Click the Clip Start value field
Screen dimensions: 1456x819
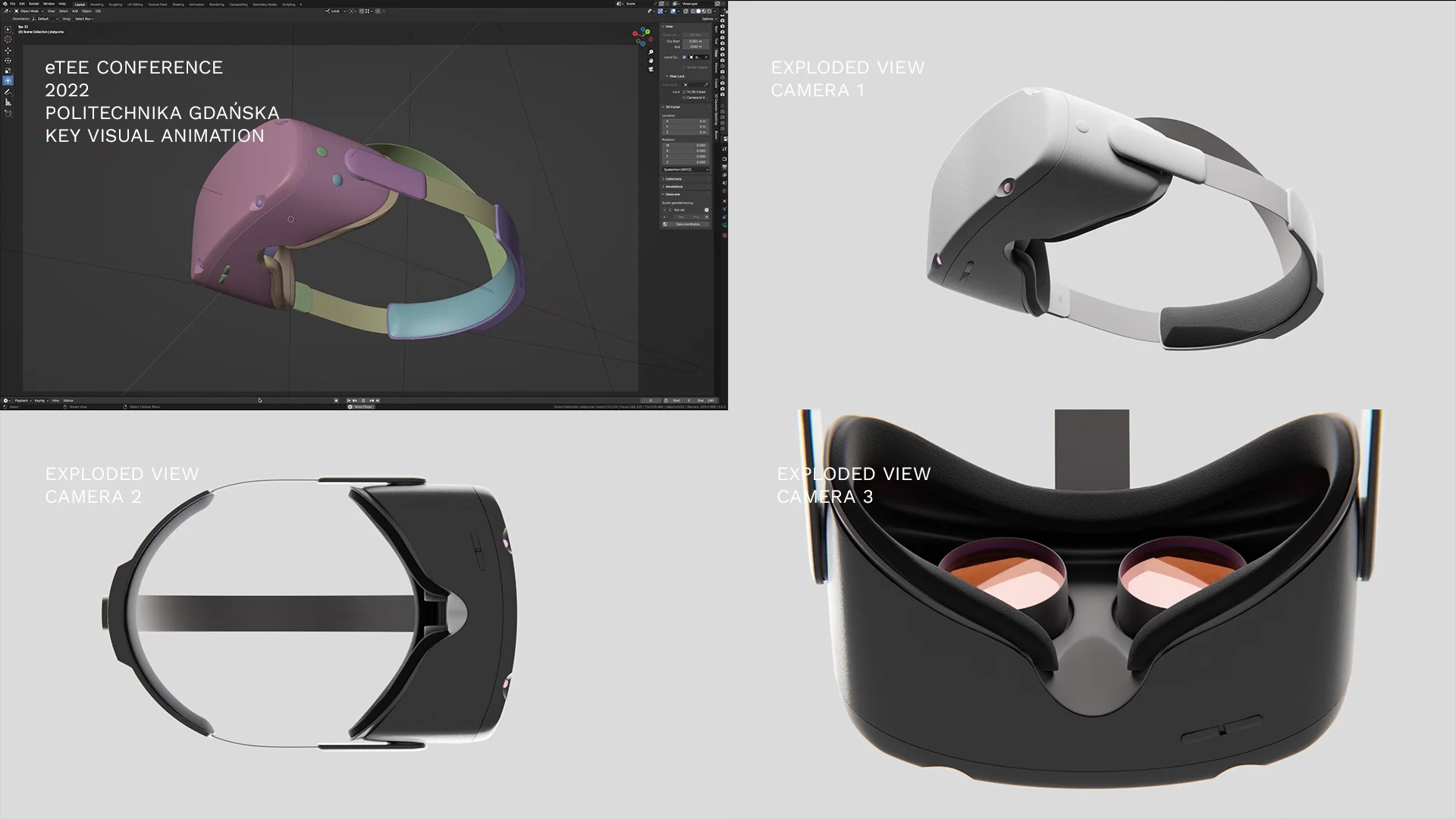click(x=695, y=41)
